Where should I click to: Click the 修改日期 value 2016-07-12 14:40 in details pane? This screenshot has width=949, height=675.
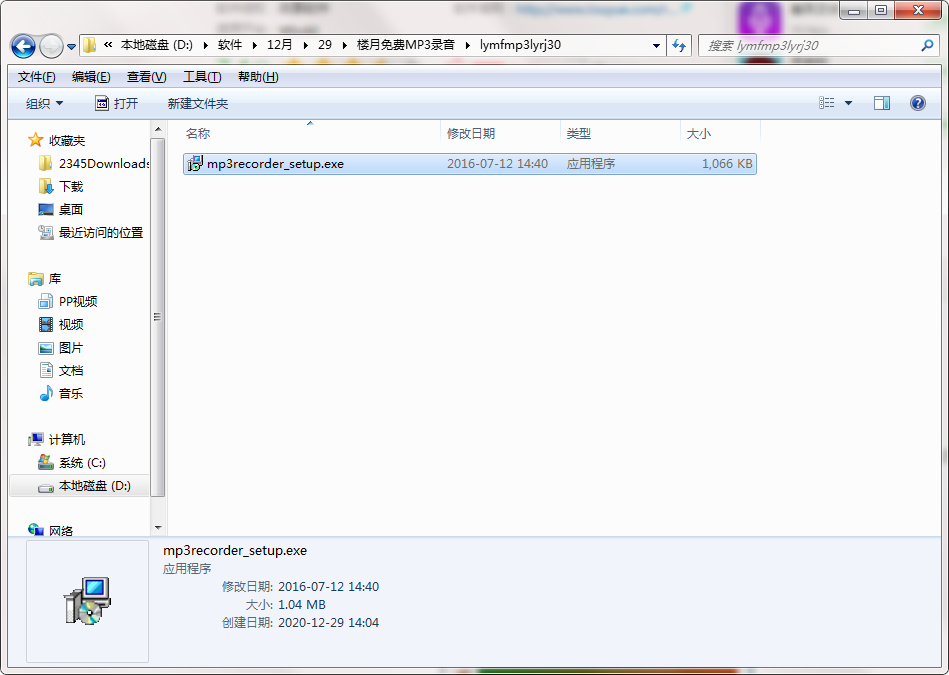pos(329,587)
